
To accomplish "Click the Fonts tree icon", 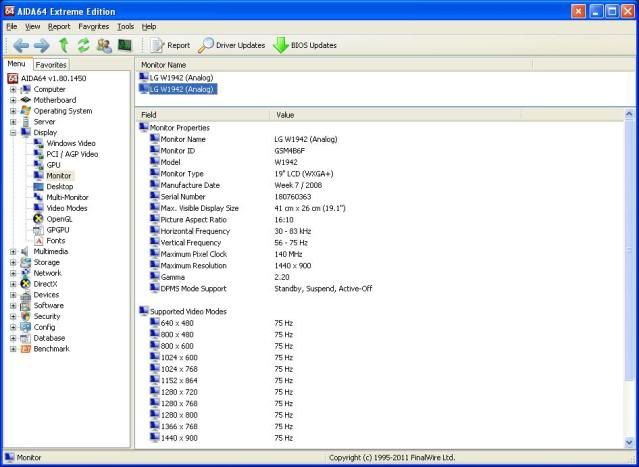I will click(x=38, y=241).
